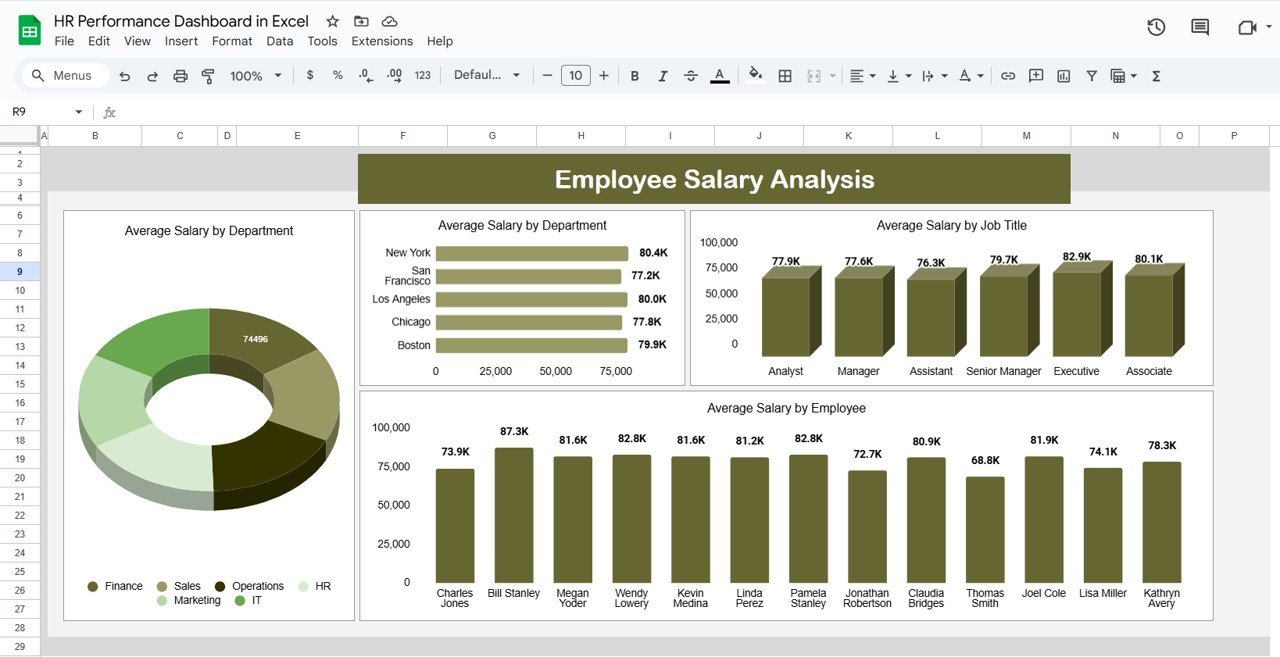Select row 9 header
The height and width of the screenshot is (657, 1280).
(x=20, y=271)
